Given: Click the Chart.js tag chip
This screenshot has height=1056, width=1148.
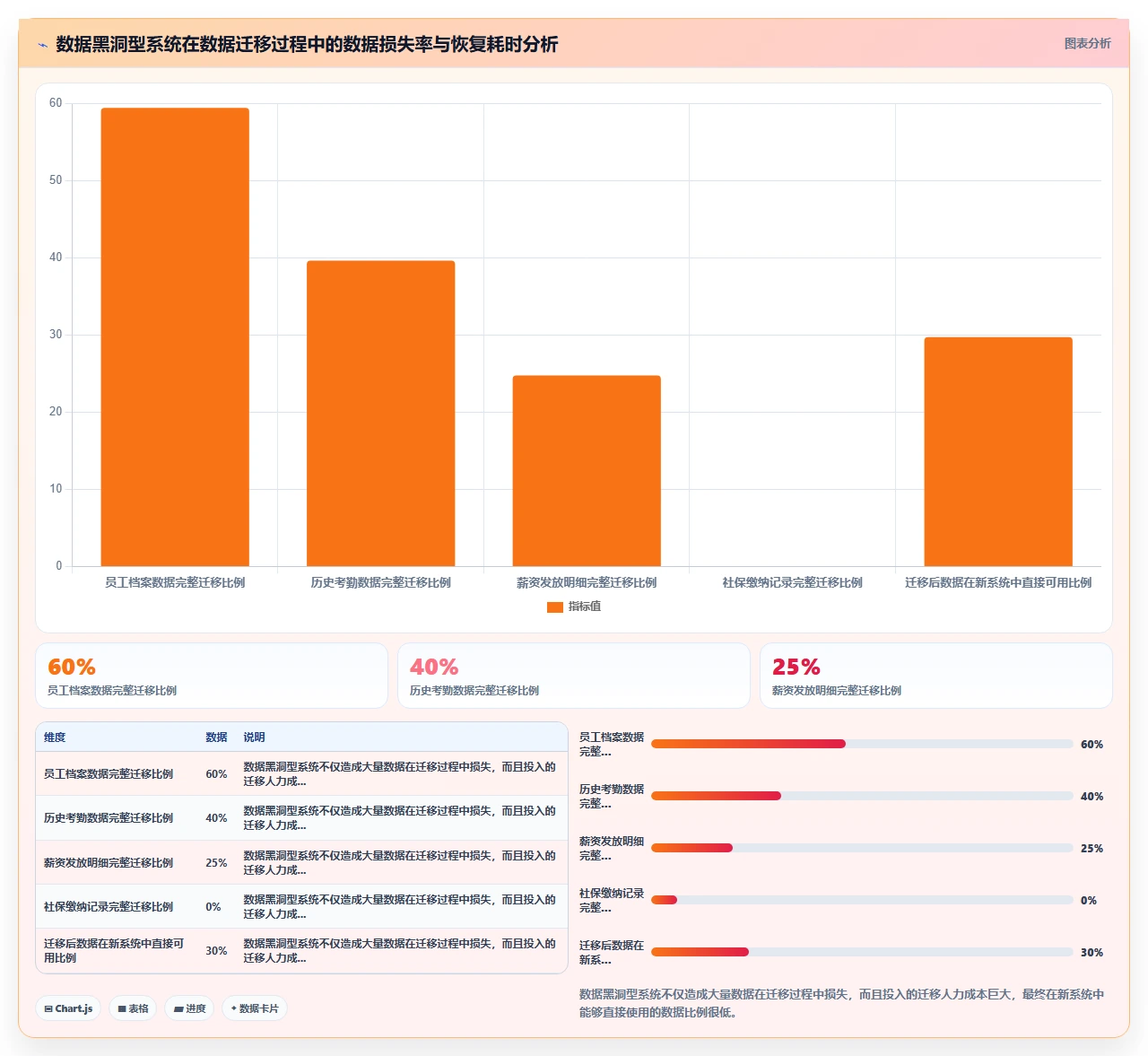Looking at the screenshot, I should coord(68,1008).
